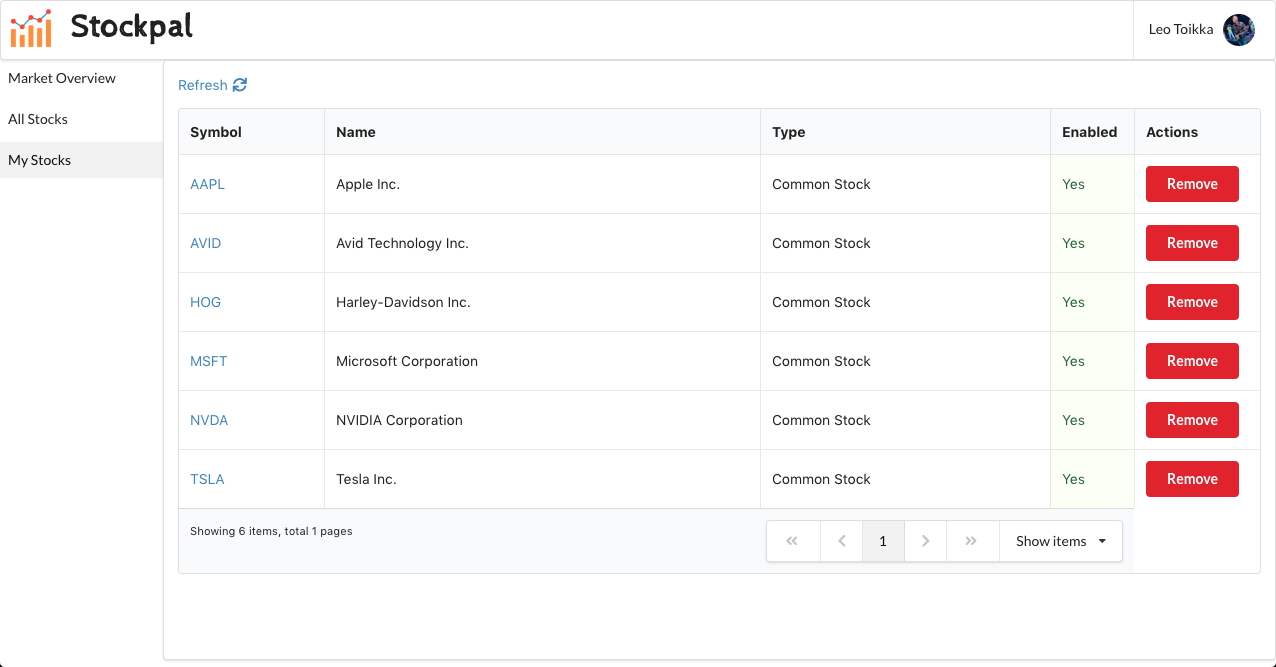1276x667 pixels.
Task: Remove Apple Inc. from my stocks
Action: [1192, 184]
